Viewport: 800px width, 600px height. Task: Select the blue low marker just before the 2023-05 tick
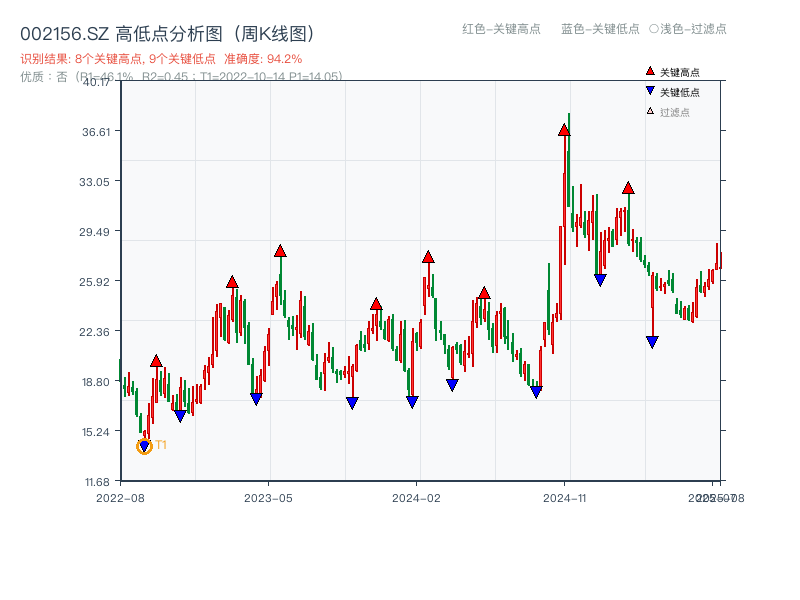pos(256,398)
